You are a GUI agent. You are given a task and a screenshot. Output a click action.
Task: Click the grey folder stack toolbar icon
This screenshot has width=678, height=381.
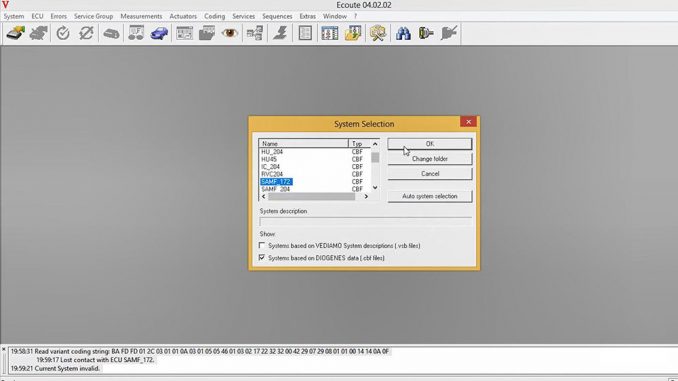pyautogui.click(x=207, y=33)
